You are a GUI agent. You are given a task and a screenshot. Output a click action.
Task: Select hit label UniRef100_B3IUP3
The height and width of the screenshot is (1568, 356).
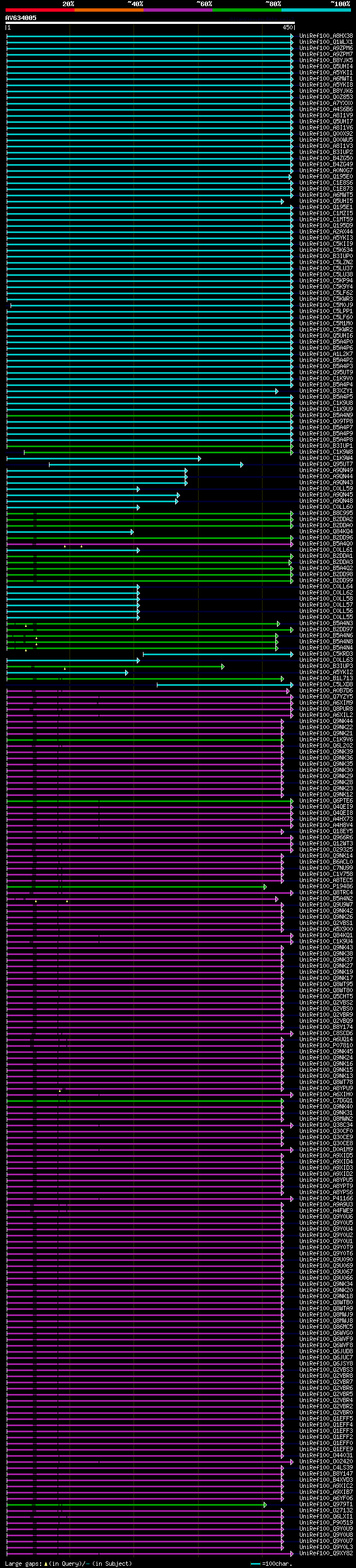[326, 666]
